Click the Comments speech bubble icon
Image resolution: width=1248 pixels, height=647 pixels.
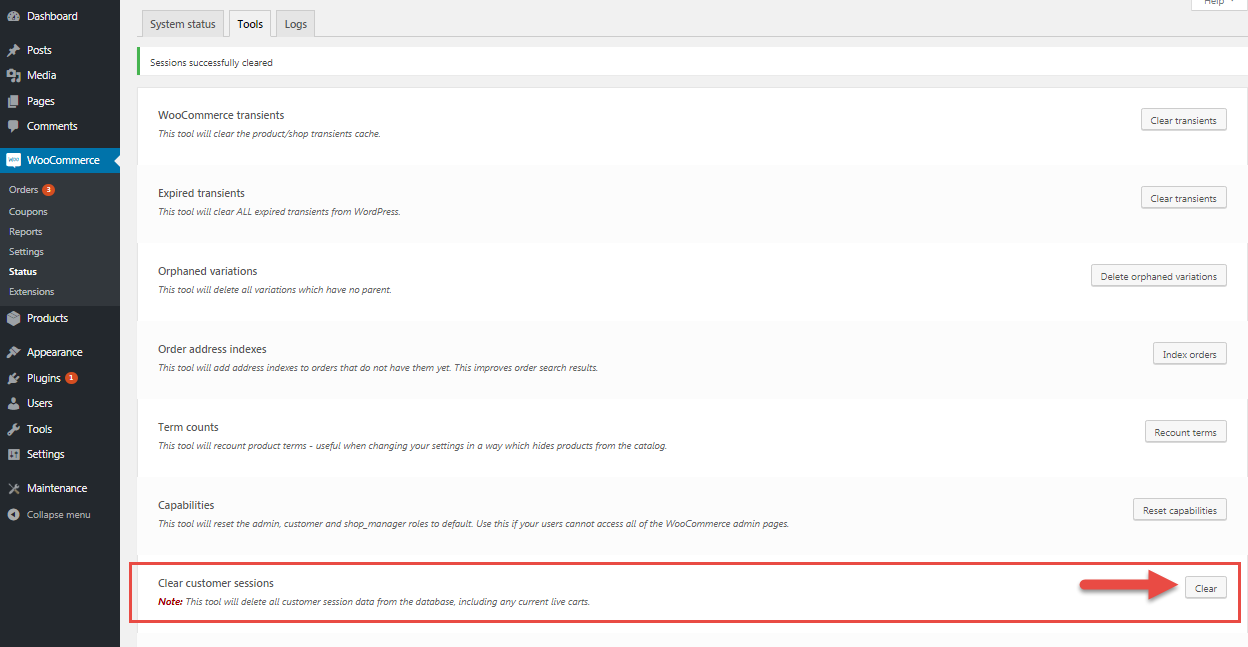(x=13, y=126)
